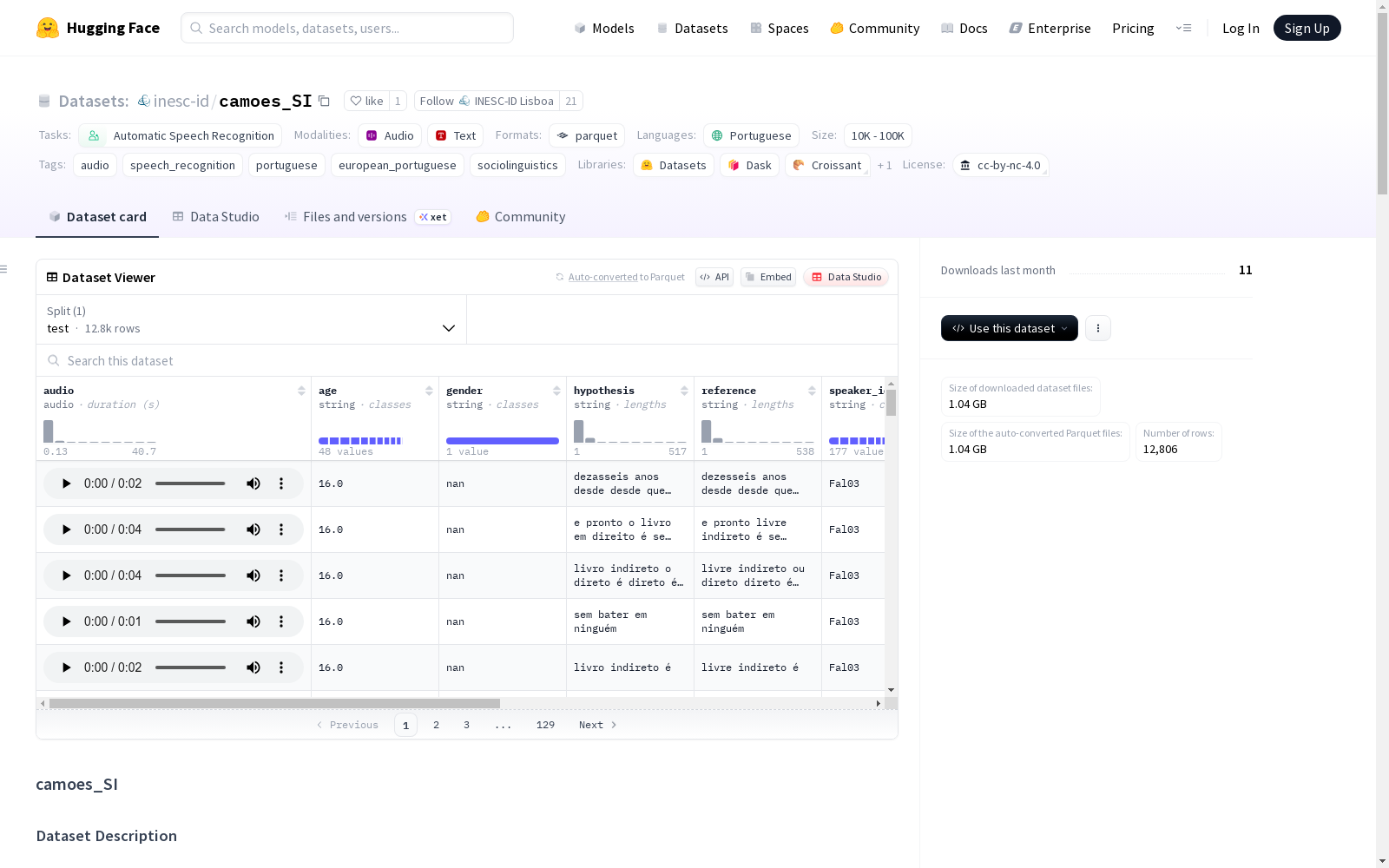Screen dimensions: 1389x868
Task: Click the Dask library tag
Action: [749, 165]
